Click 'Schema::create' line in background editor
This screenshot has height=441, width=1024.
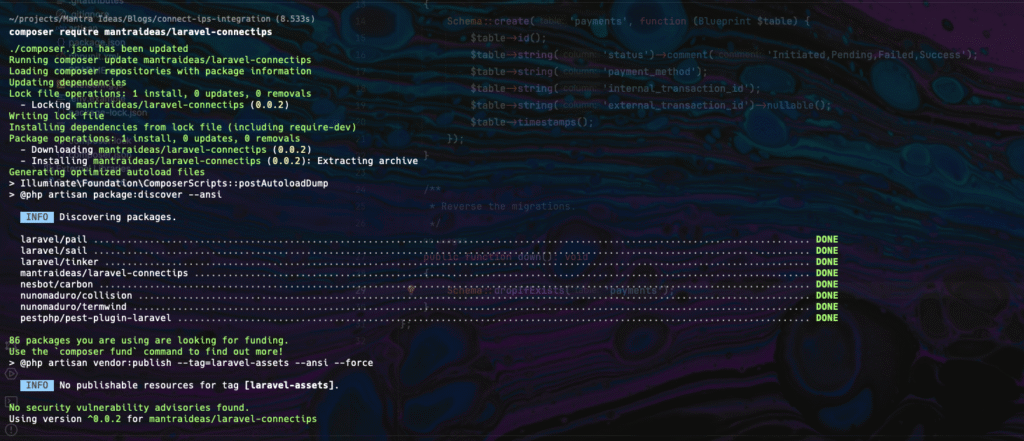[x=629, y=22]
